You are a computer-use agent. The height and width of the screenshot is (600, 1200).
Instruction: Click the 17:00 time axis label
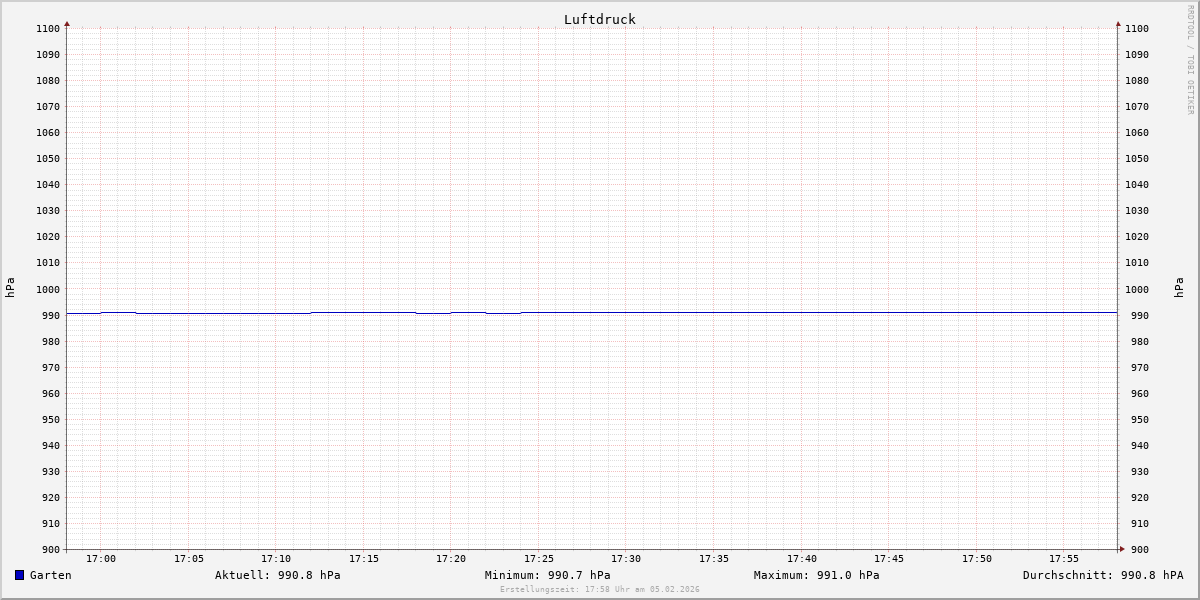click(101, 559)
